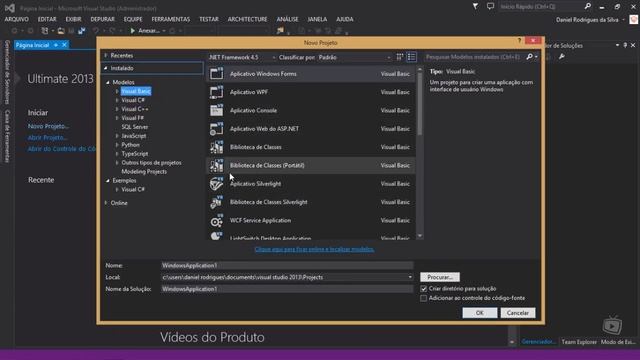This screenshot has height=360, width=640.
Task: Click the Pesquisar Modelos search field
Action: pos(475,57)
